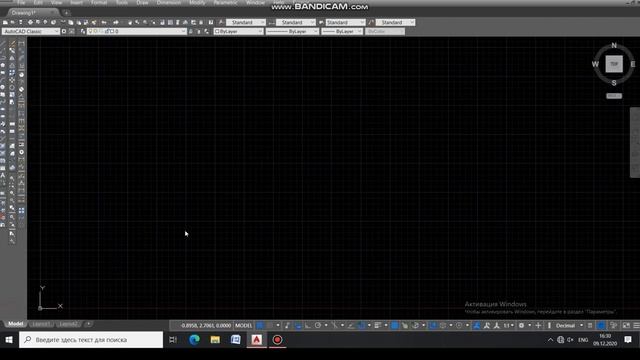This screenshot has height=360, width=640.
Task: Open the status bar Customization menu icon
Action: coord(636,325)
